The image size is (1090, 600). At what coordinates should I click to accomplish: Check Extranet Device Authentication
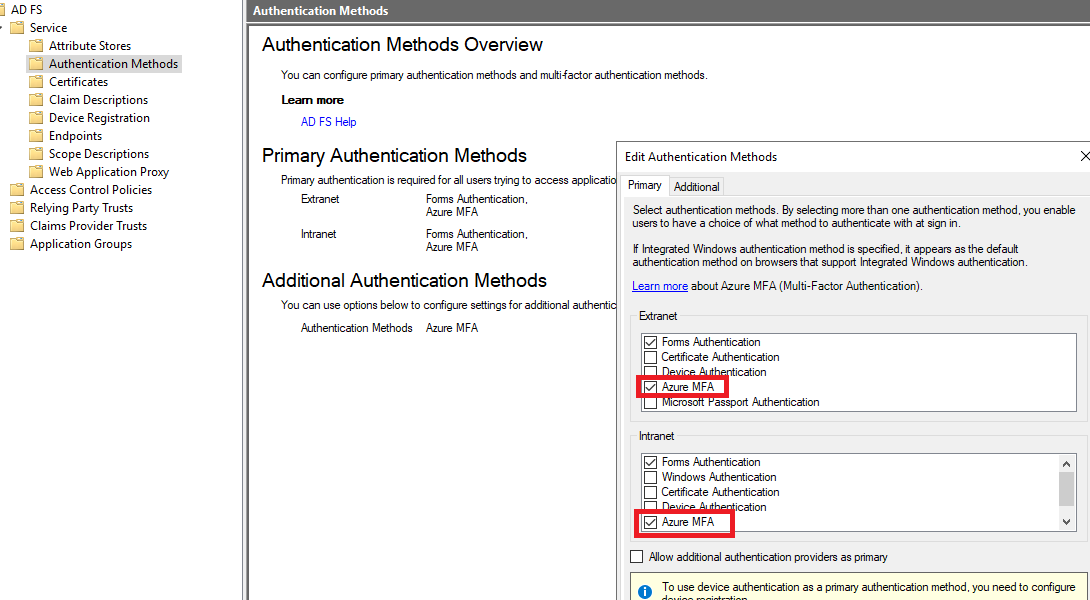(651, 371)
